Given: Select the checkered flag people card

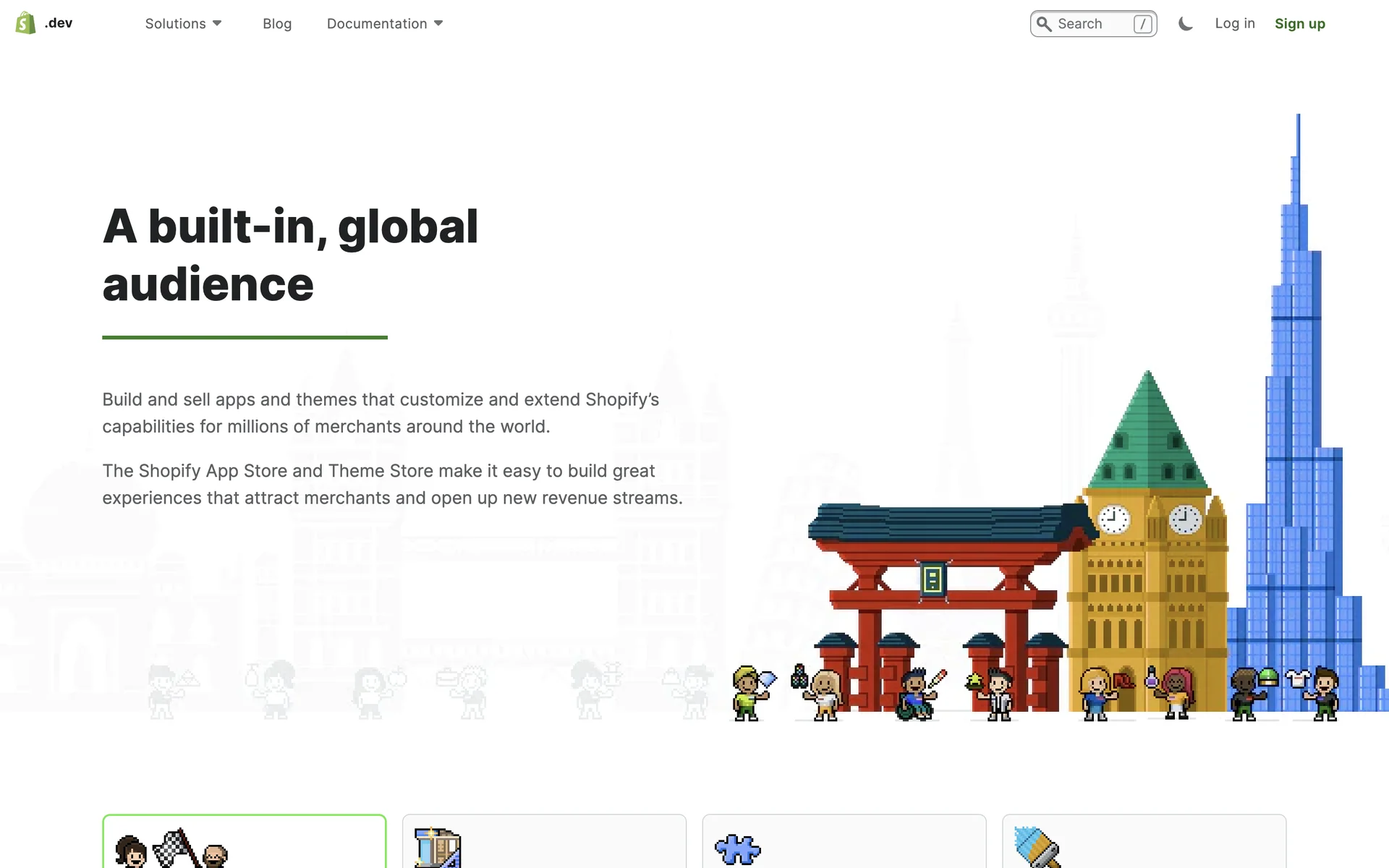Looking at the screenshot, I should click(172, 848).
